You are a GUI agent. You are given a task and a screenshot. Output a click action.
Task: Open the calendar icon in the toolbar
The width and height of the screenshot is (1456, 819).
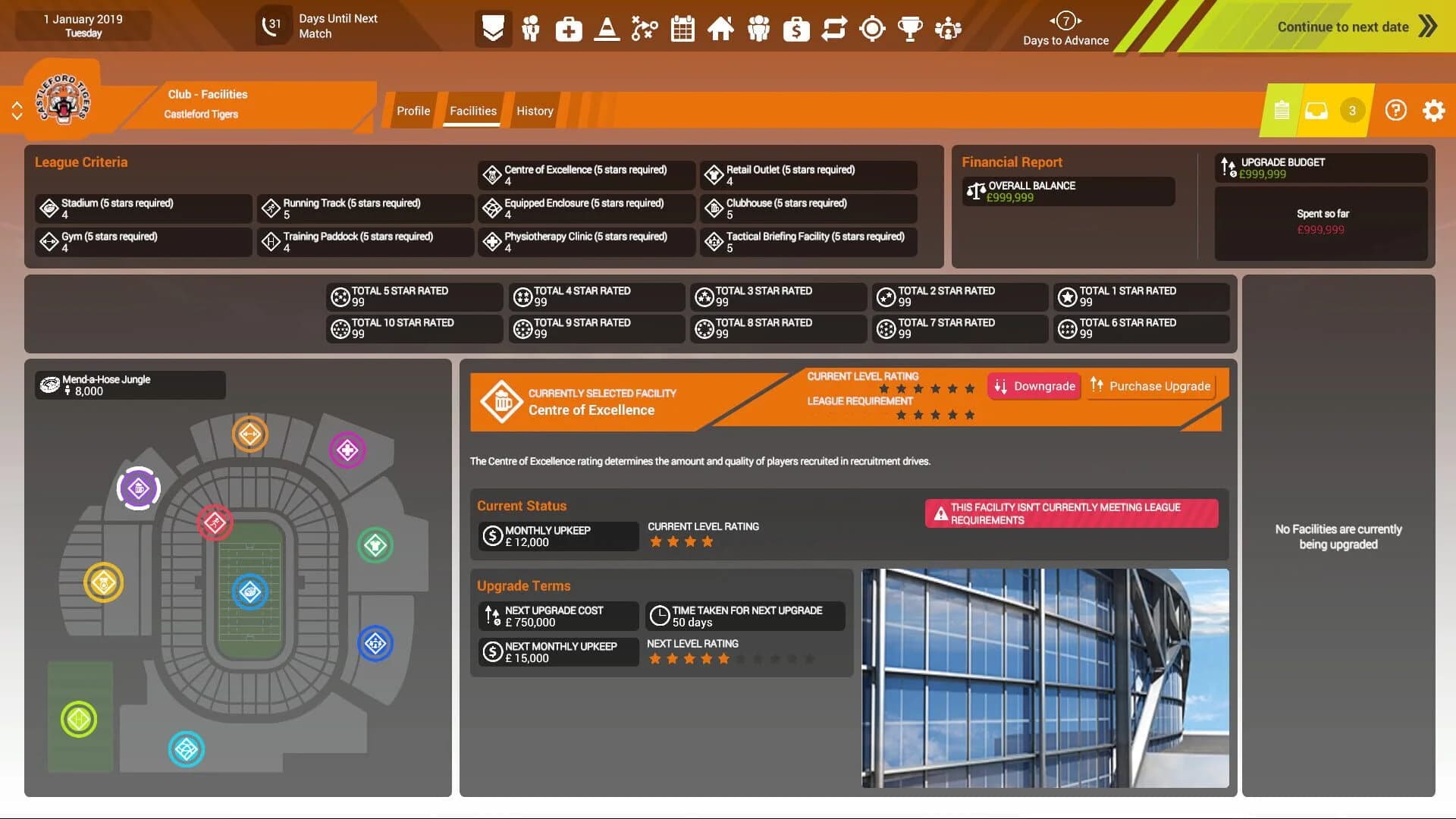point(682,29)
